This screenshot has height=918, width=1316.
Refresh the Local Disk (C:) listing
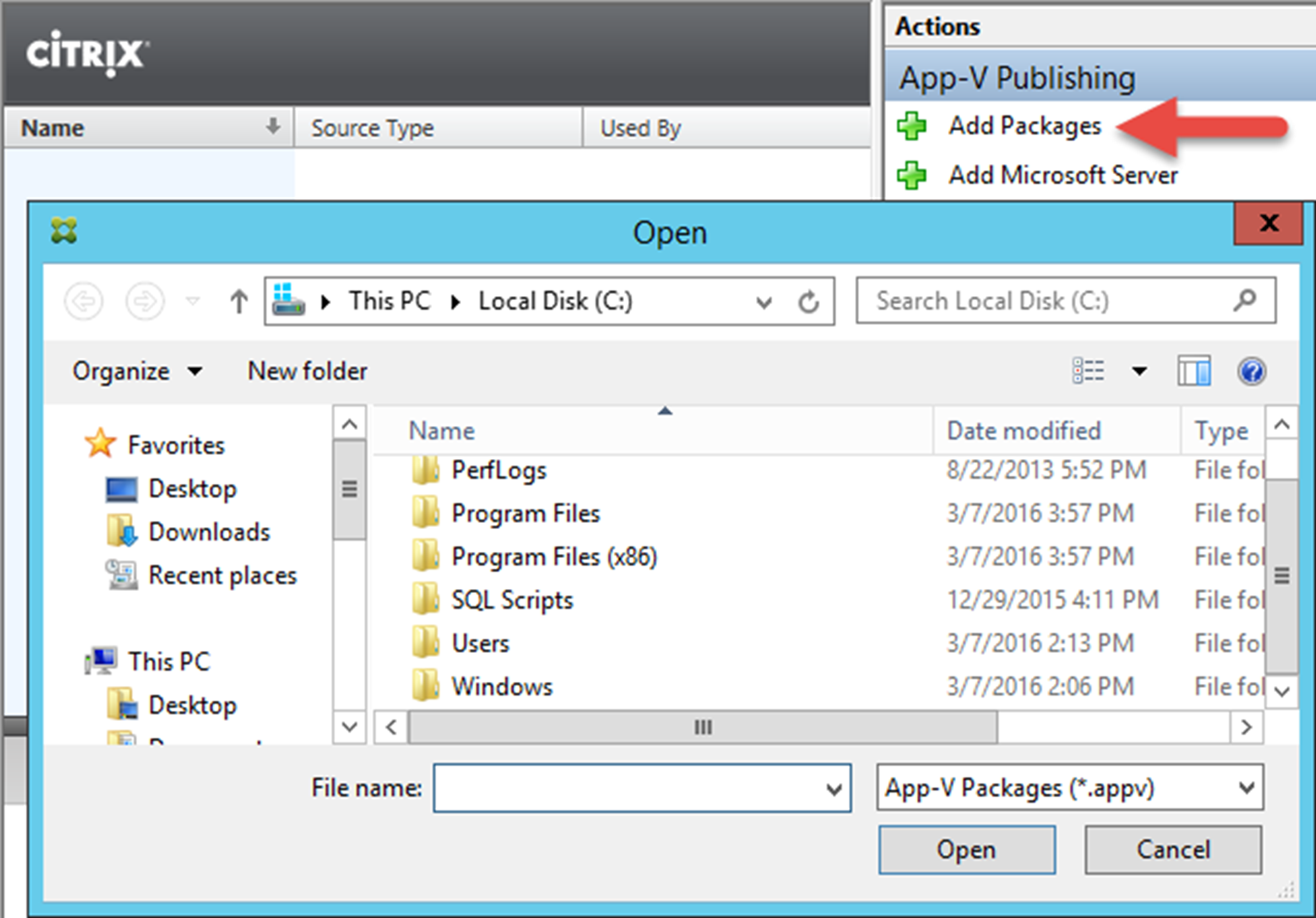coord(809,302)
